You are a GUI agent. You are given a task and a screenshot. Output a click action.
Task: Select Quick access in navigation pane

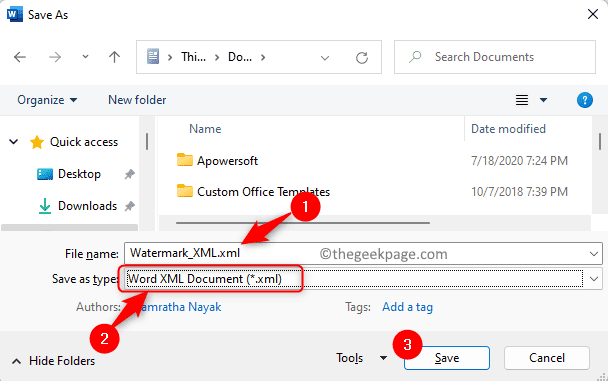pos(84,142)
